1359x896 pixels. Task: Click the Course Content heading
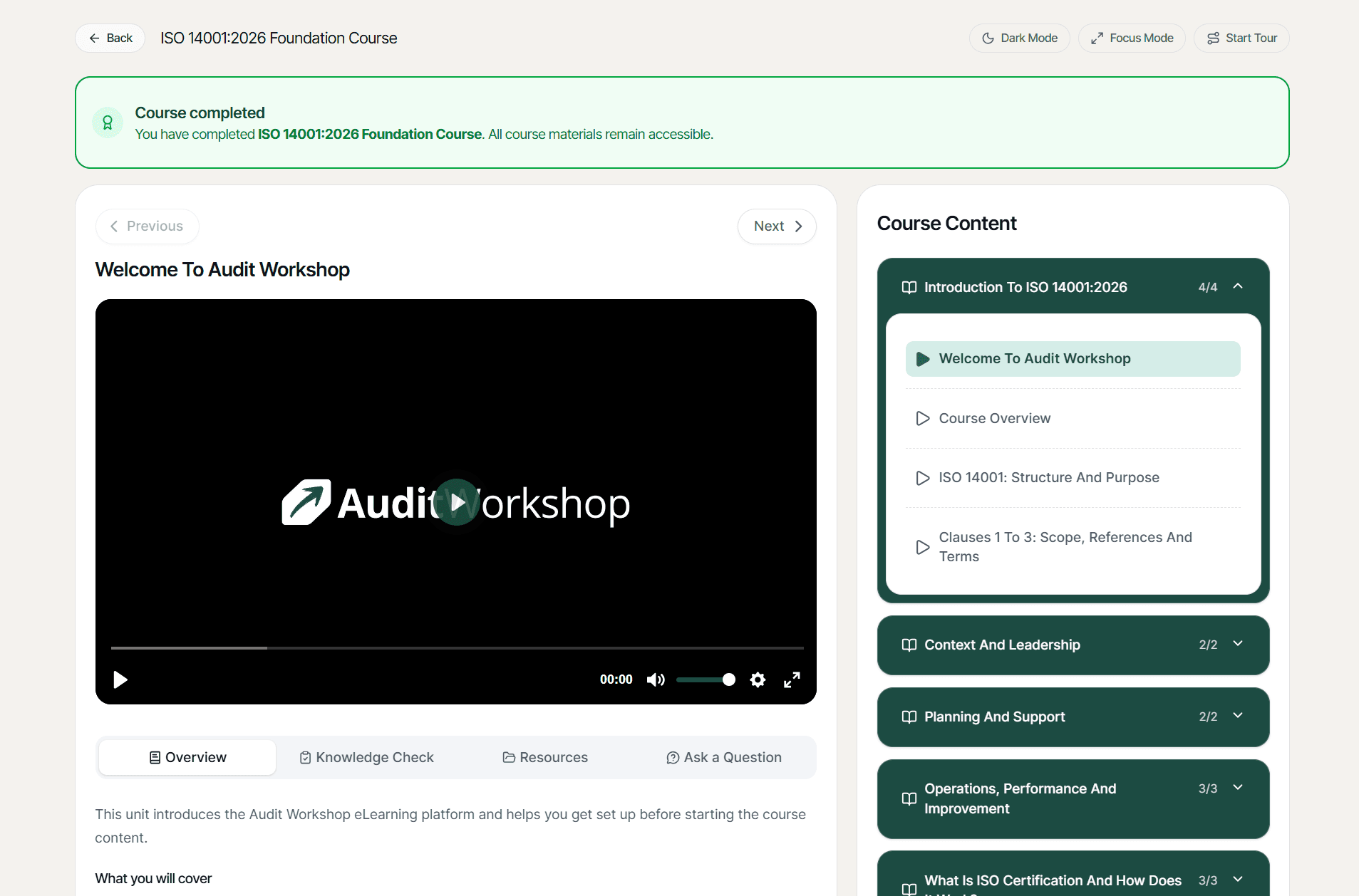[946, 224]
